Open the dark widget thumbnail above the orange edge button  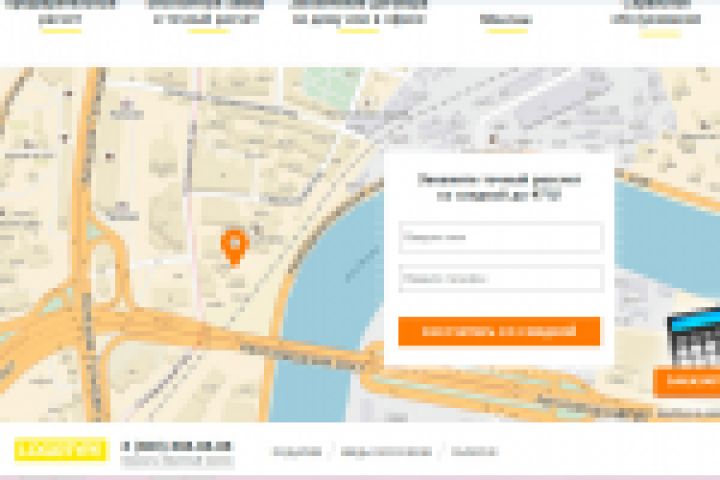pos(694,339)
